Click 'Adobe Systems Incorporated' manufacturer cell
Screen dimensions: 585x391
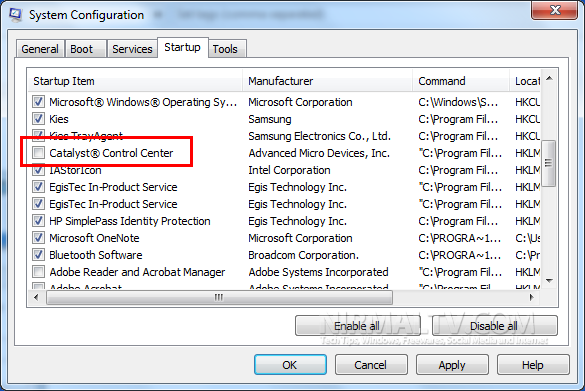pyautogui.click(x=318, y=272)
